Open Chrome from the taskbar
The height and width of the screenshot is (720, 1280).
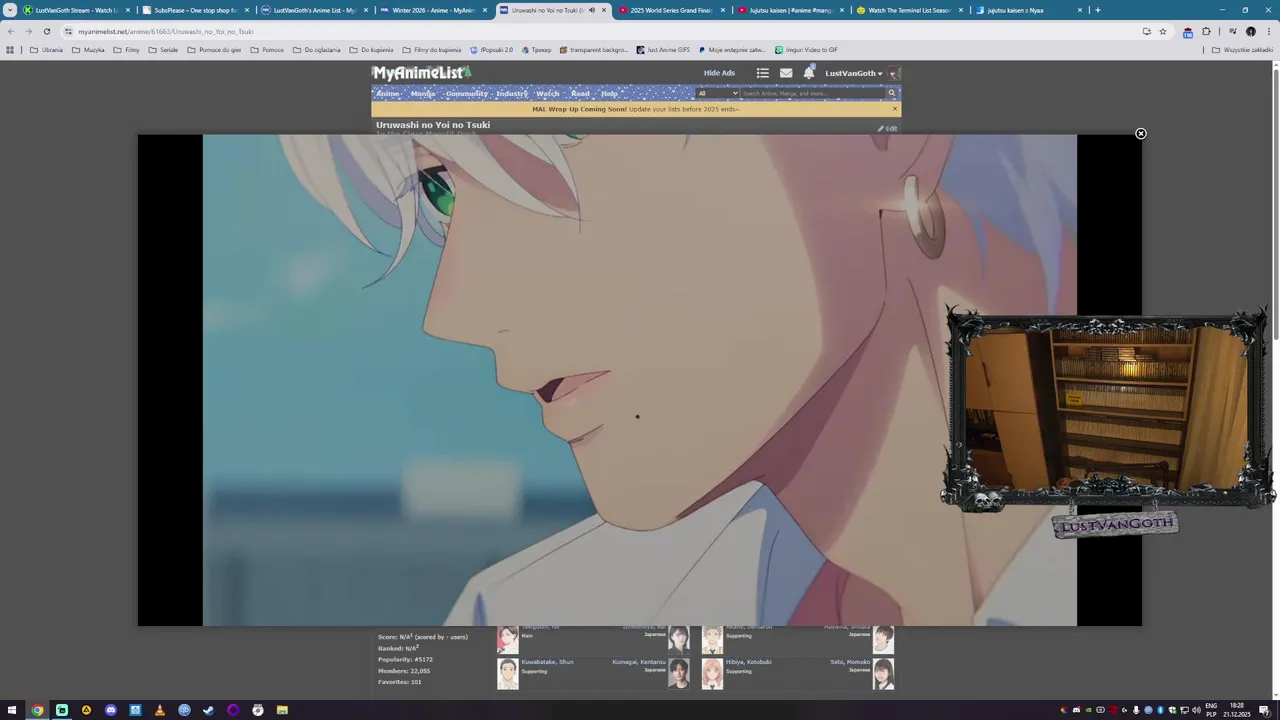pos(37,710)
